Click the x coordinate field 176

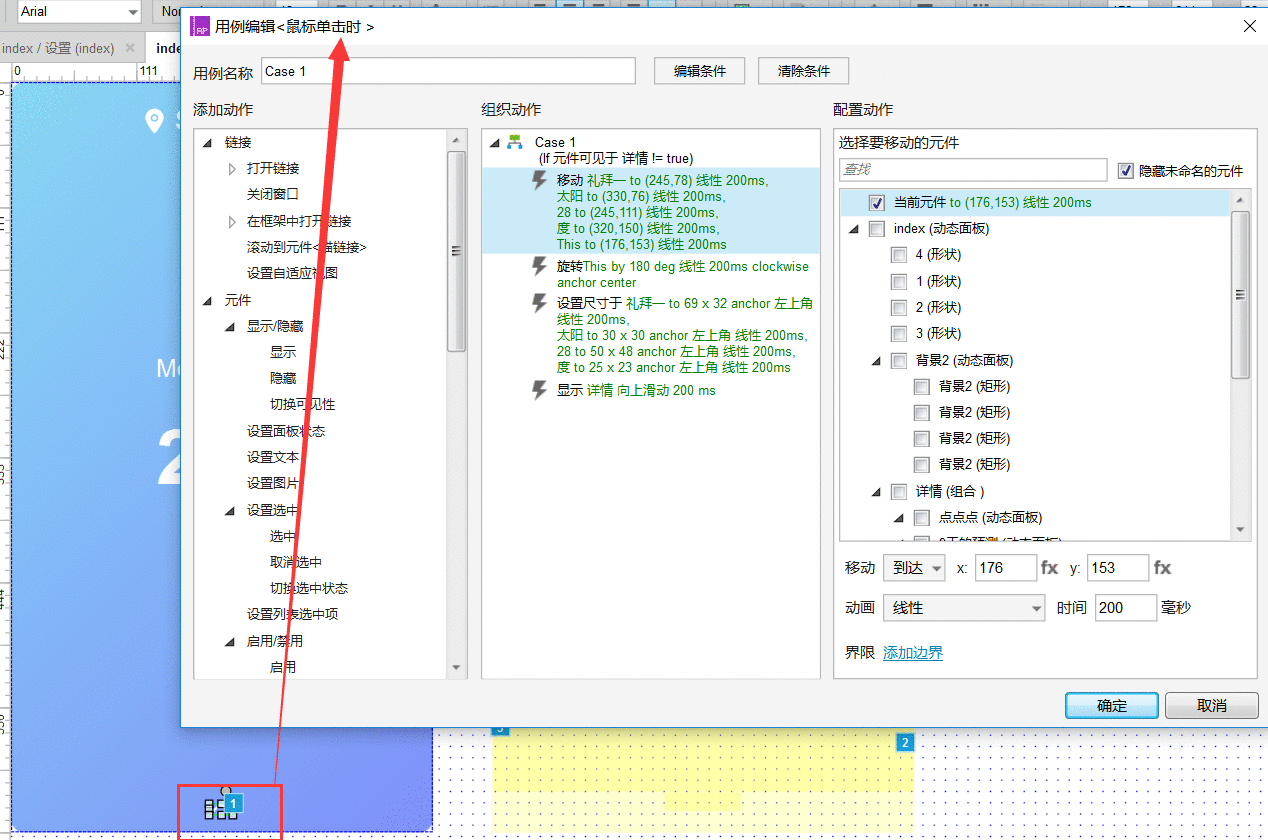[1006, 568]
